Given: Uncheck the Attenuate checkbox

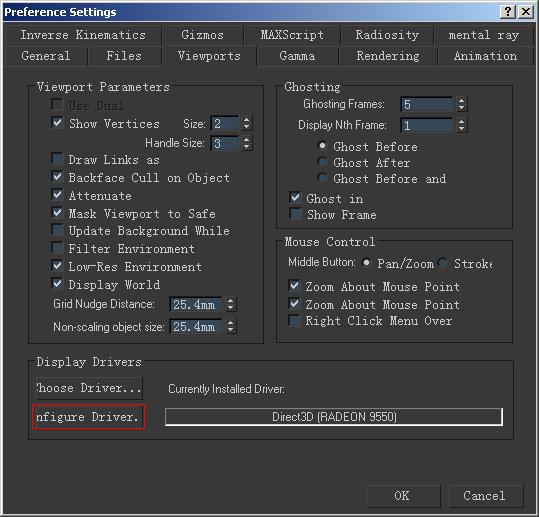Looking at the screenshot, I should [x=57, y=194].
